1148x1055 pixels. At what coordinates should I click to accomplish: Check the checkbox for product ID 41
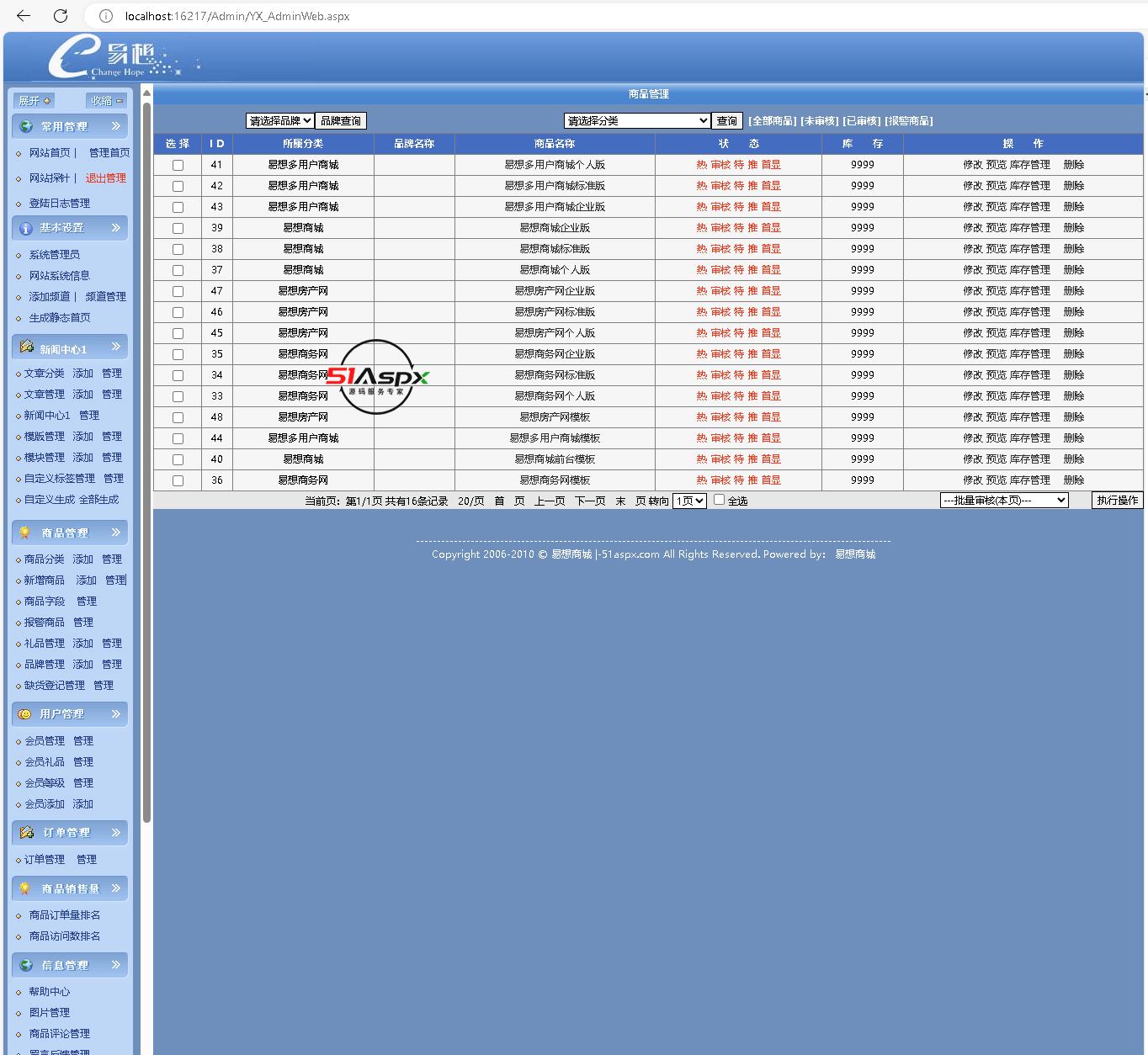178,166
